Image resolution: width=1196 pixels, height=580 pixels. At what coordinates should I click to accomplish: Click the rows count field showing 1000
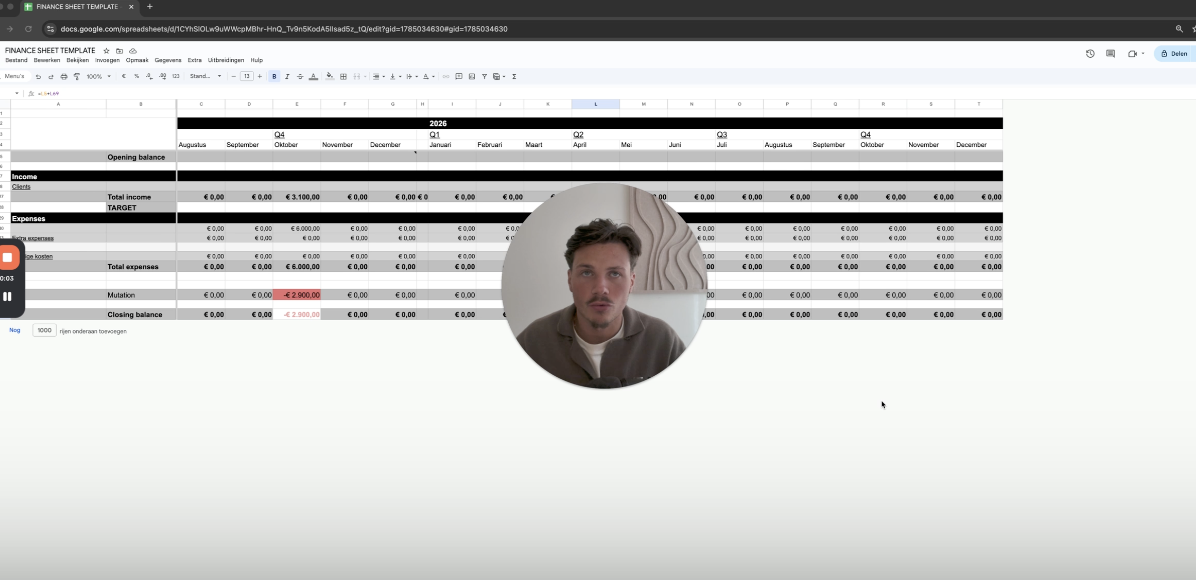[x=44, y=330]
